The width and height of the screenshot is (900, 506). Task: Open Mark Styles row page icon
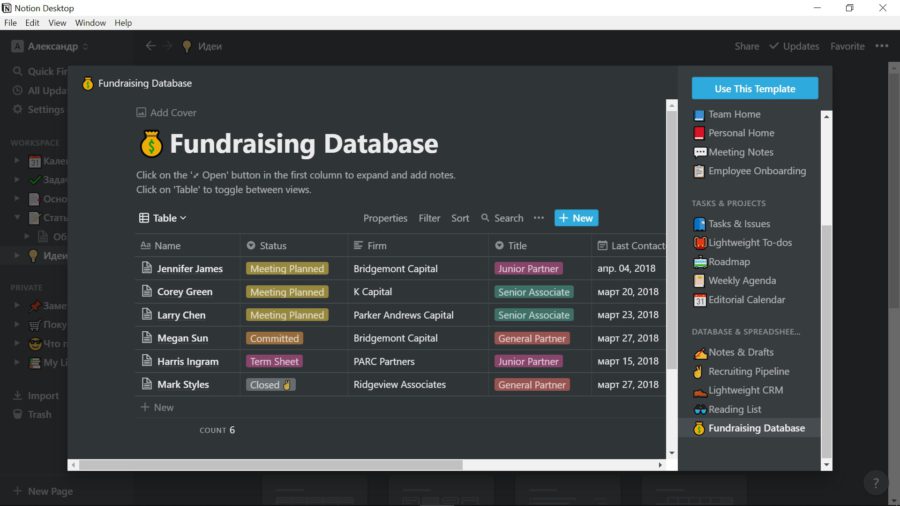(x=147, y=384)
